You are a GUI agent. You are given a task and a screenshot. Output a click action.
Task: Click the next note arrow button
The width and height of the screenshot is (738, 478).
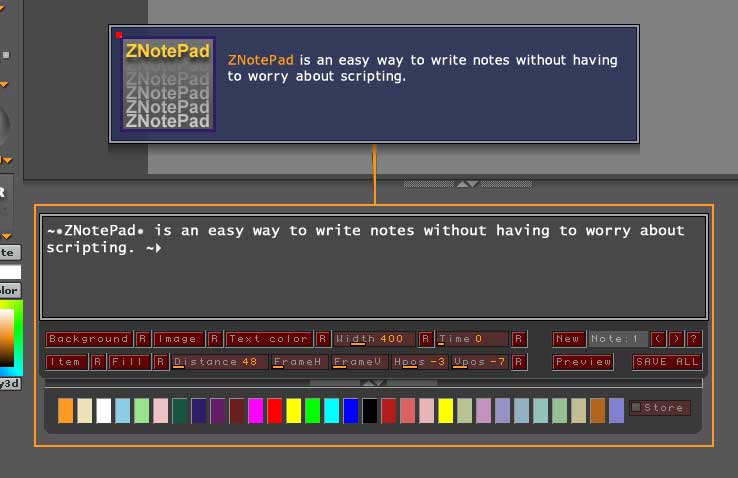(x=676, y=339)
